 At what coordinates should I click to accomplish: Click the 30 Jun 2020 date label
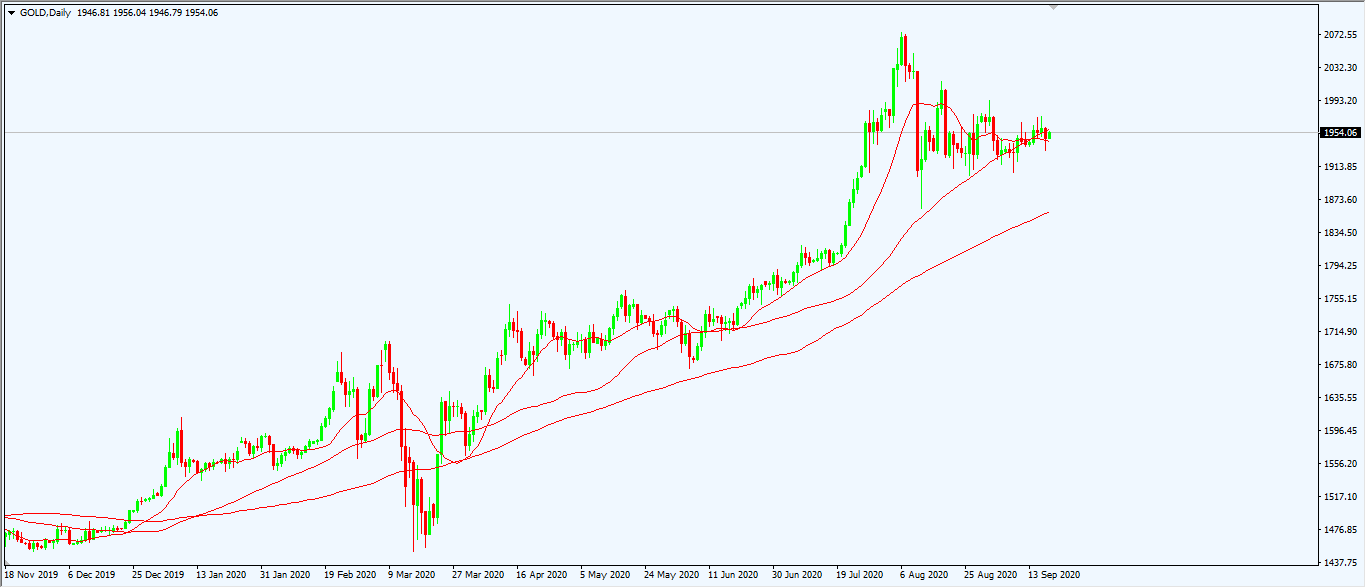pos(797,576)
